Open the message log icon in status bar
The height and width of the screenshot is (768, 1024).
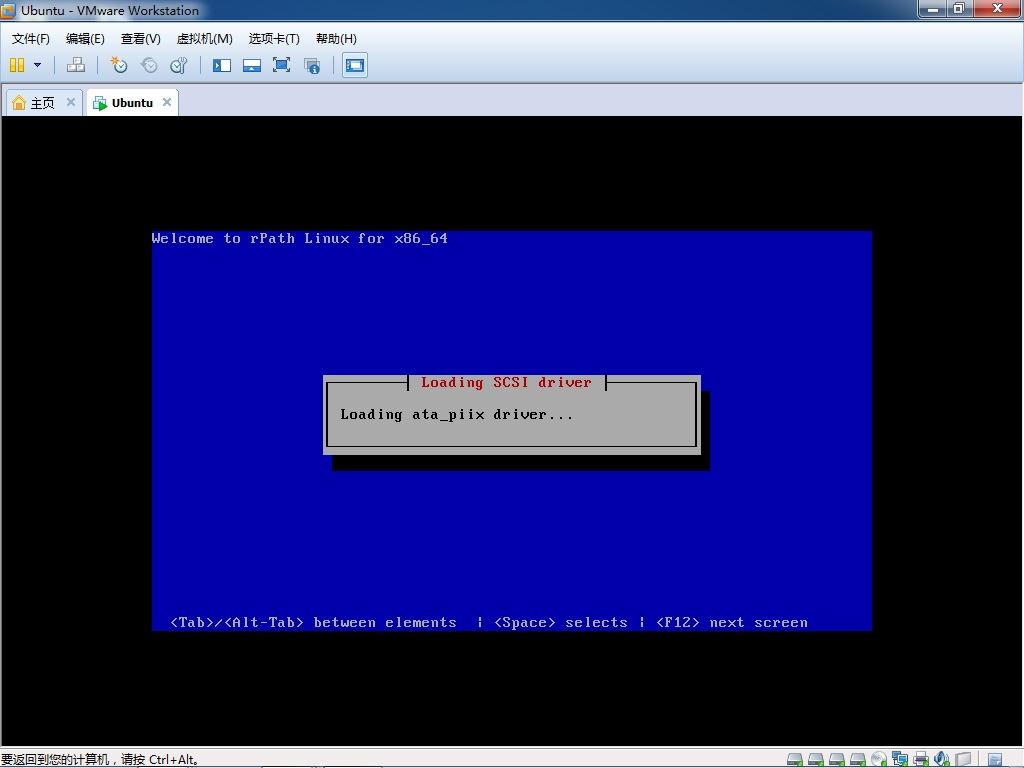tap(995, 759)
